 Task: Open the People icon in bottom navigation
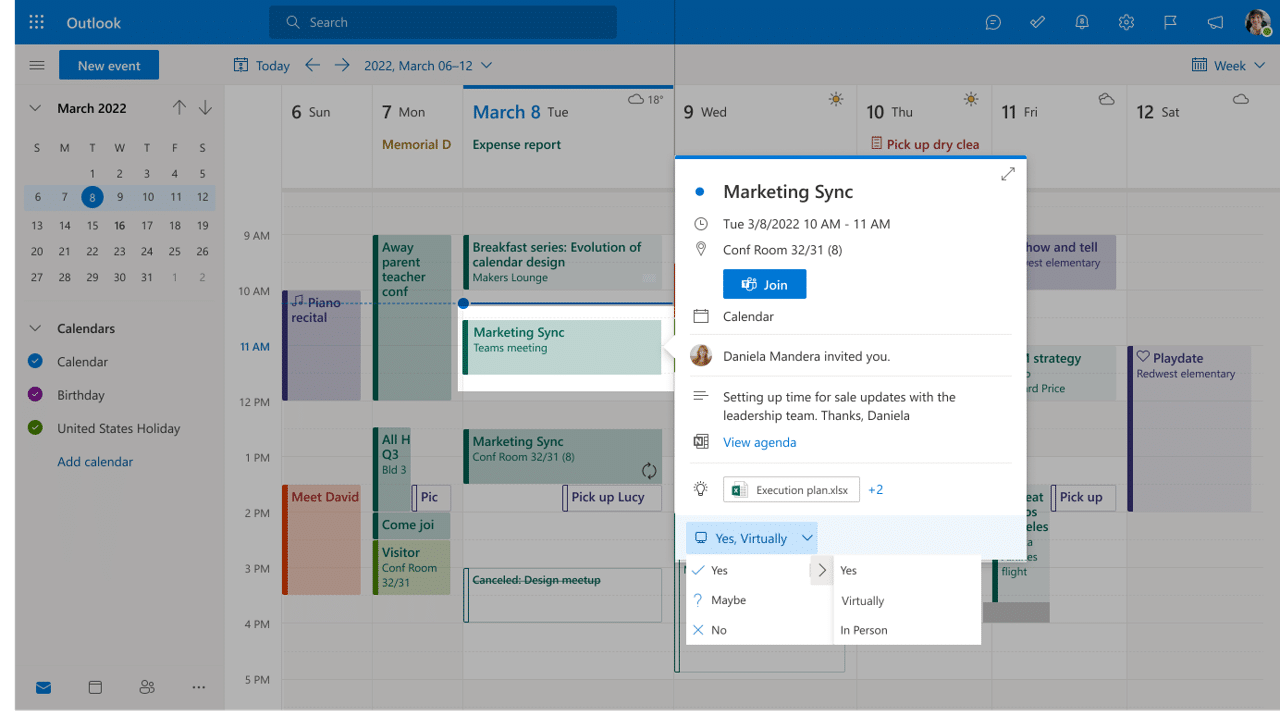click(147, 687)
